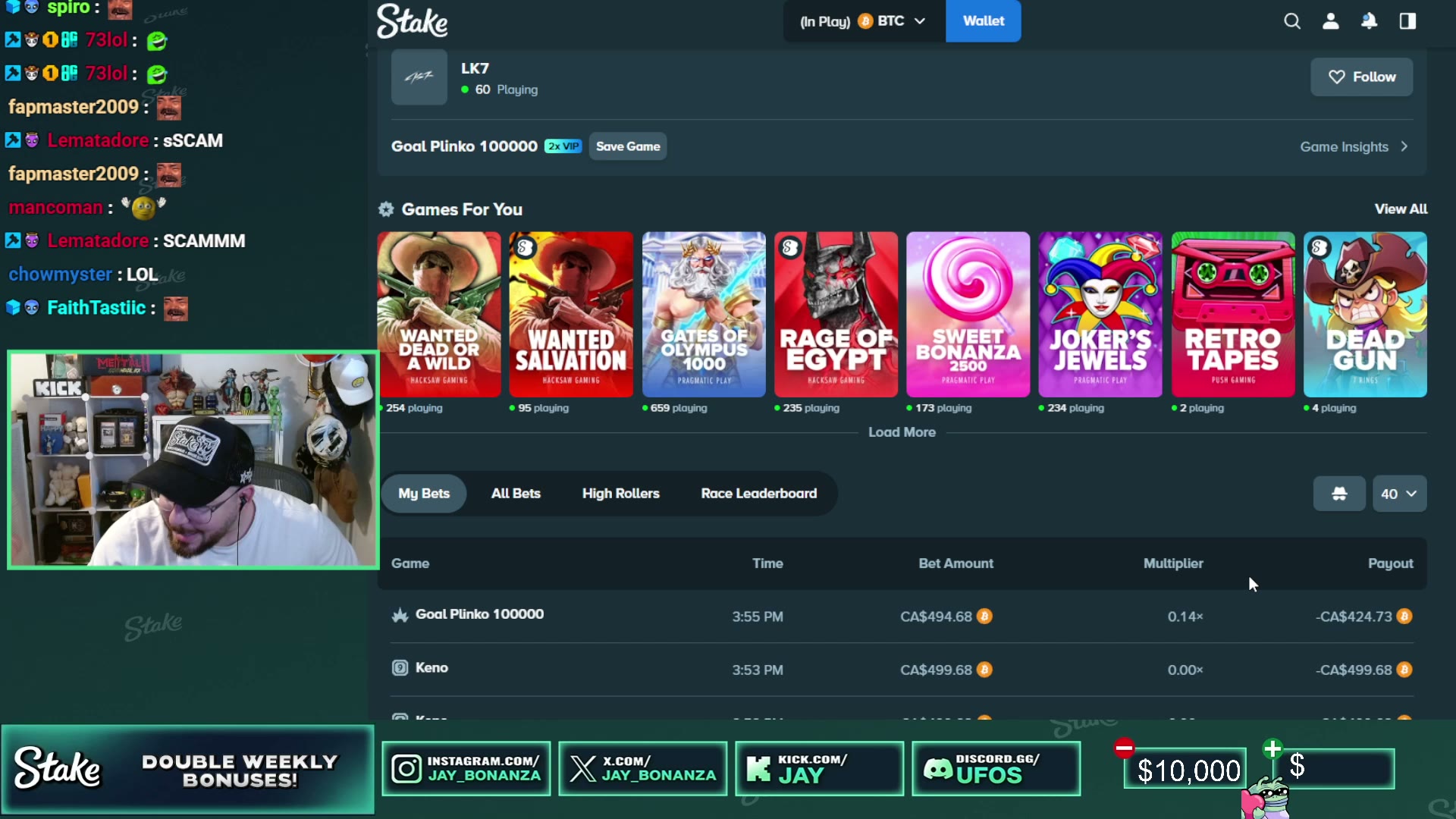Click the incognito ghost mode icon button
This screenshot has height=819, width=1456.
point(1339,494)
